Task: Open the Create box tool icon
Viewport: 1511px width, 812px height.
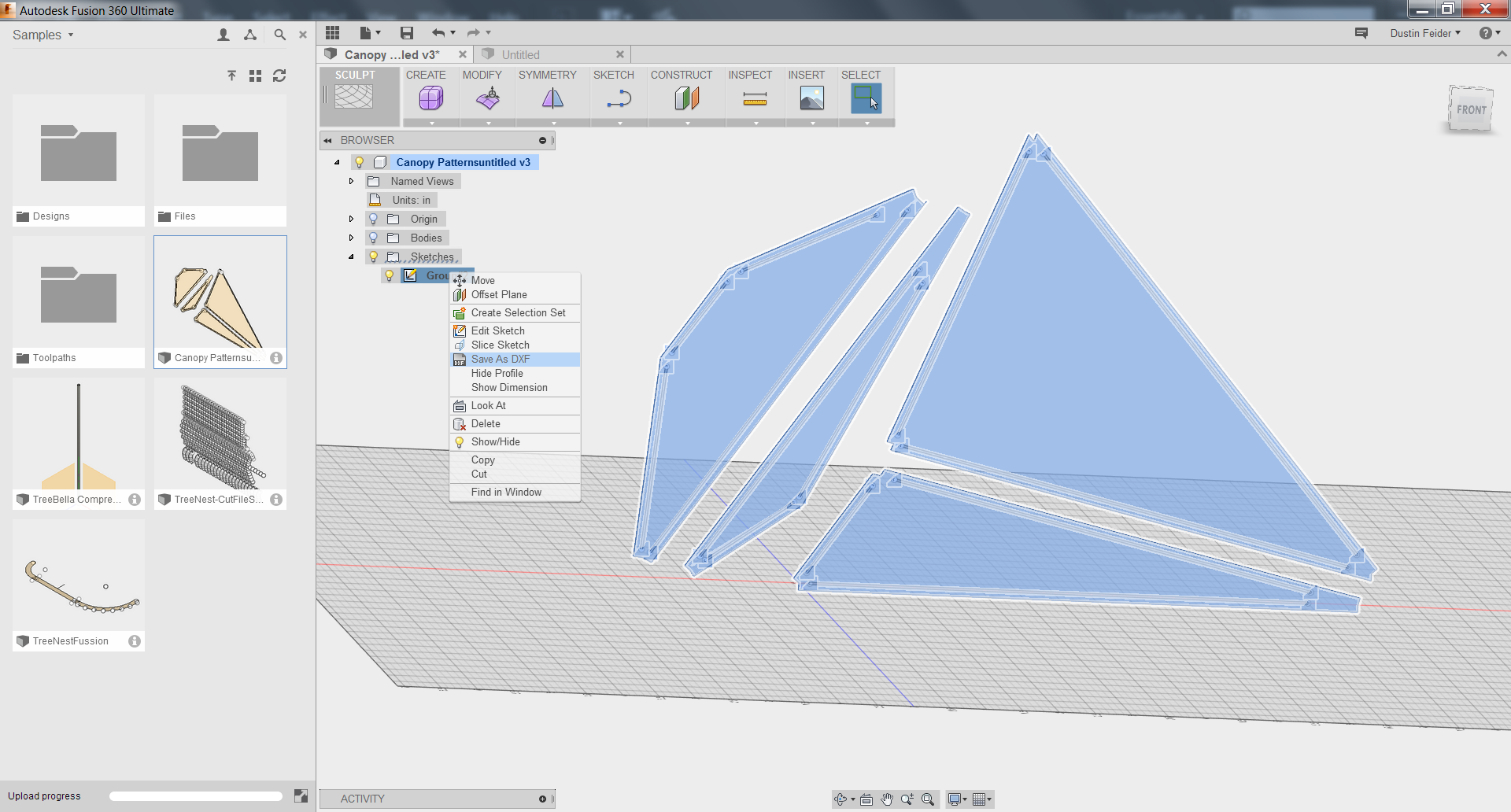Action: [x=431, y=98]
